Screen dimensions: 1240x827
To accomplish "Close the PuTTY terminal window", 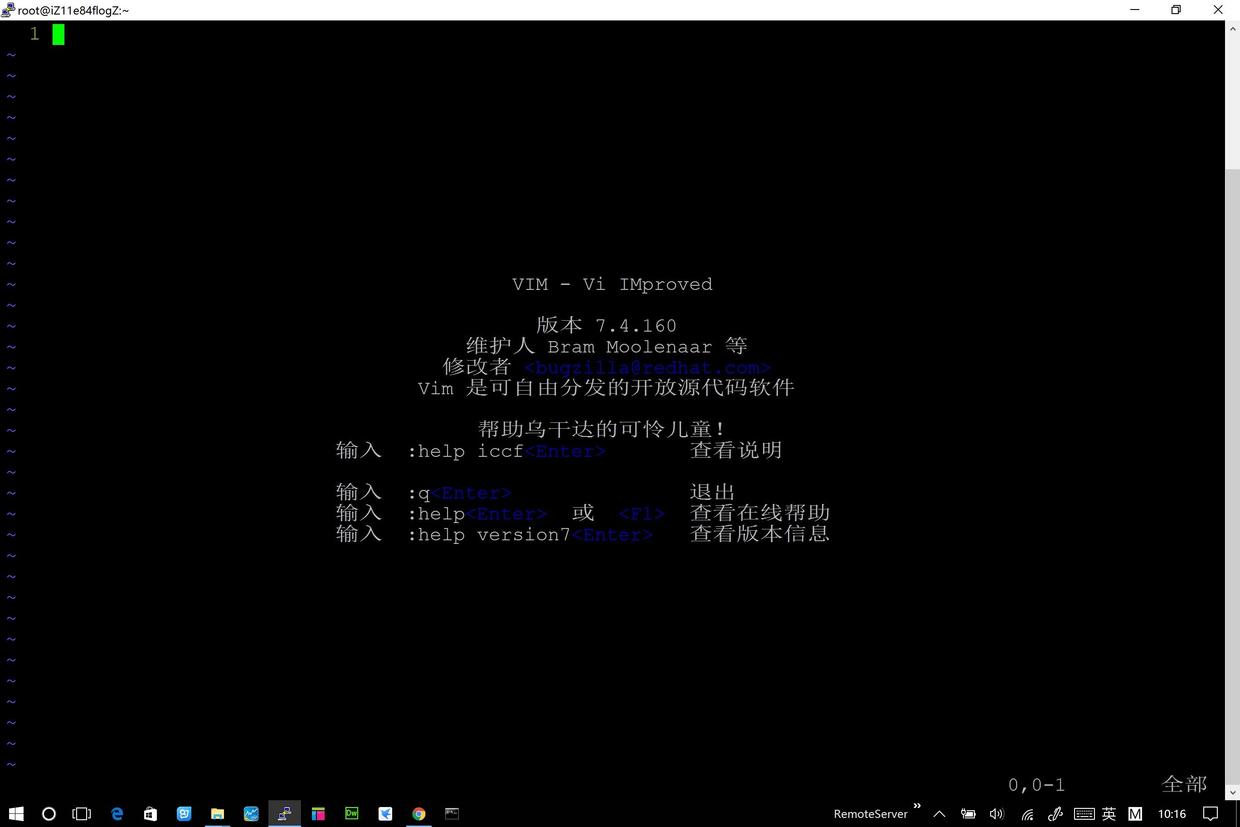I will click(1218, 10).
